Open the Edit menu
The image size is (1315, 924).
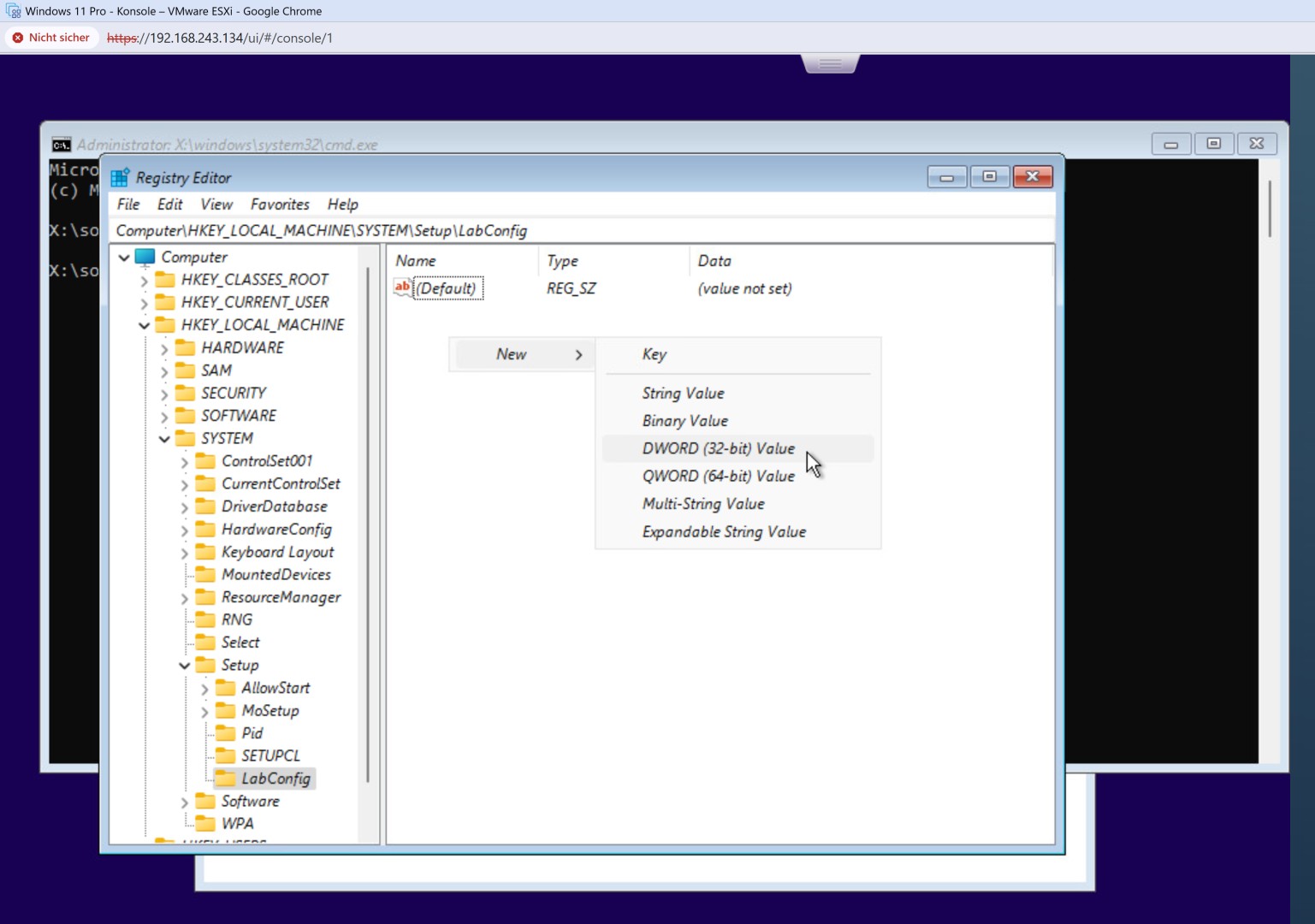click(x=169, y=204)
